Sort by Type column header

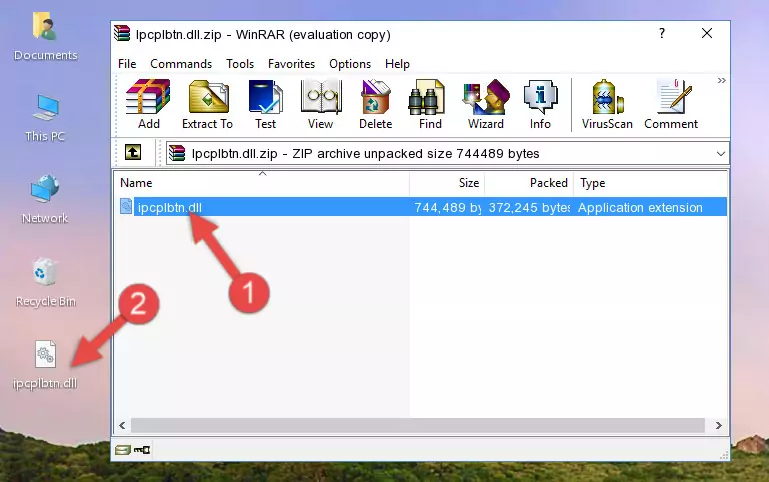pyautogui.click(x=650, y=183)
